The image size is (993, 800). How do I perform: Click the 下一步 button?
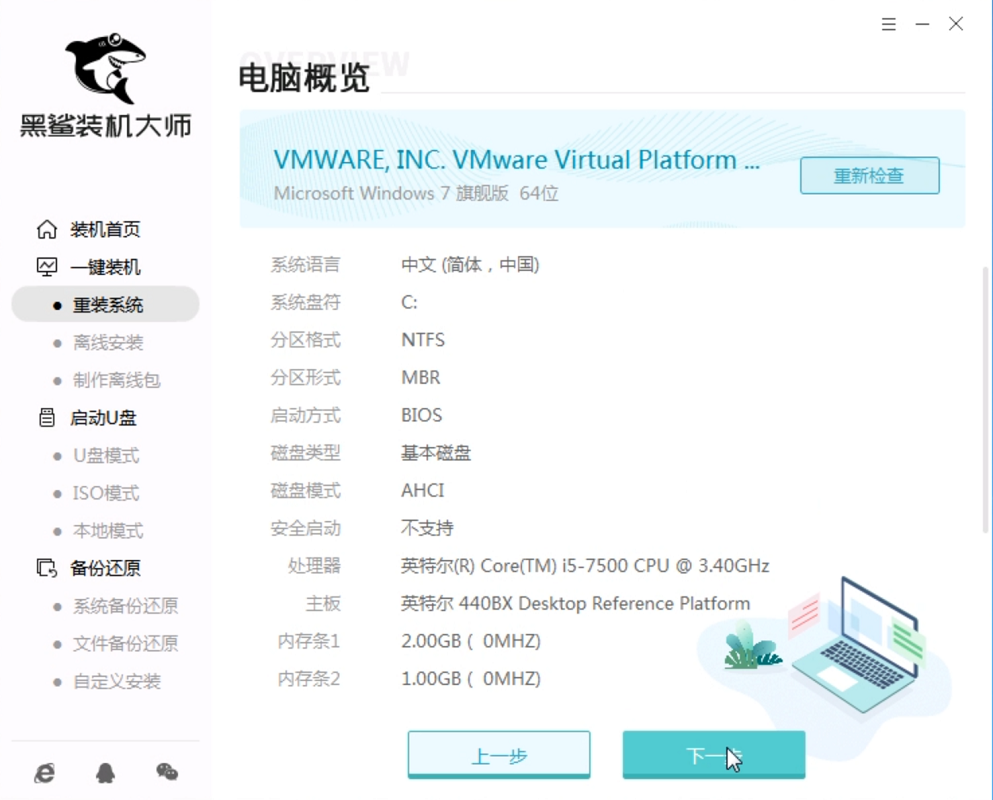[x=714, y=755]
